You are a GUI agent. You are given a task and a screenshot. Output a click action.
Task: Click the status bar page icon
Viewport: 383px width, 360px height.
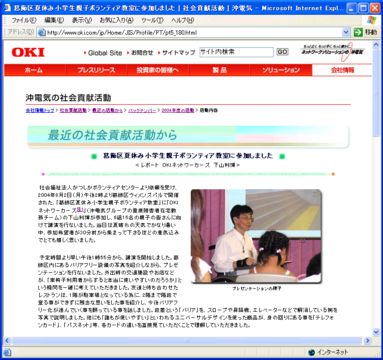pyautogui.click(x=7, y=352)
